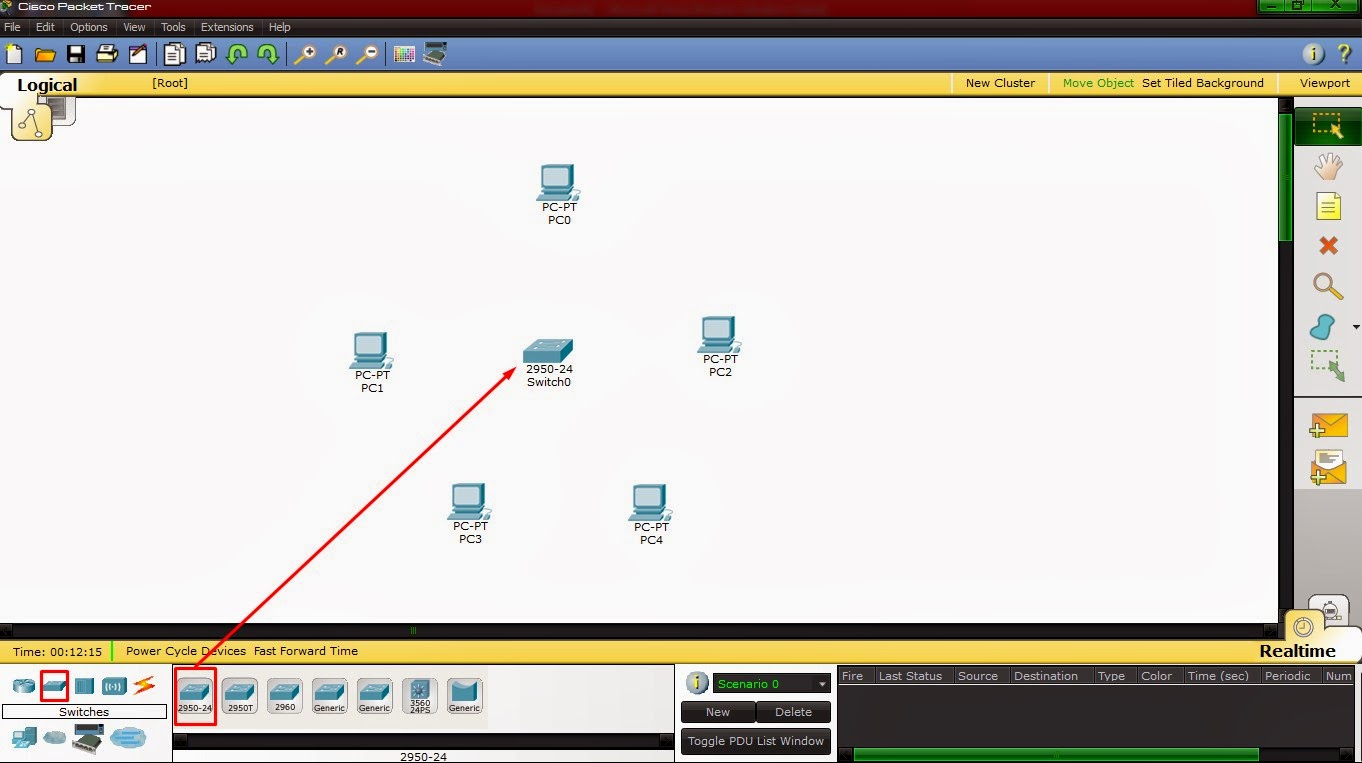Expand the shape drawing tool options arrow
Screen dimensions: 1362x763
click(1356, 326)
